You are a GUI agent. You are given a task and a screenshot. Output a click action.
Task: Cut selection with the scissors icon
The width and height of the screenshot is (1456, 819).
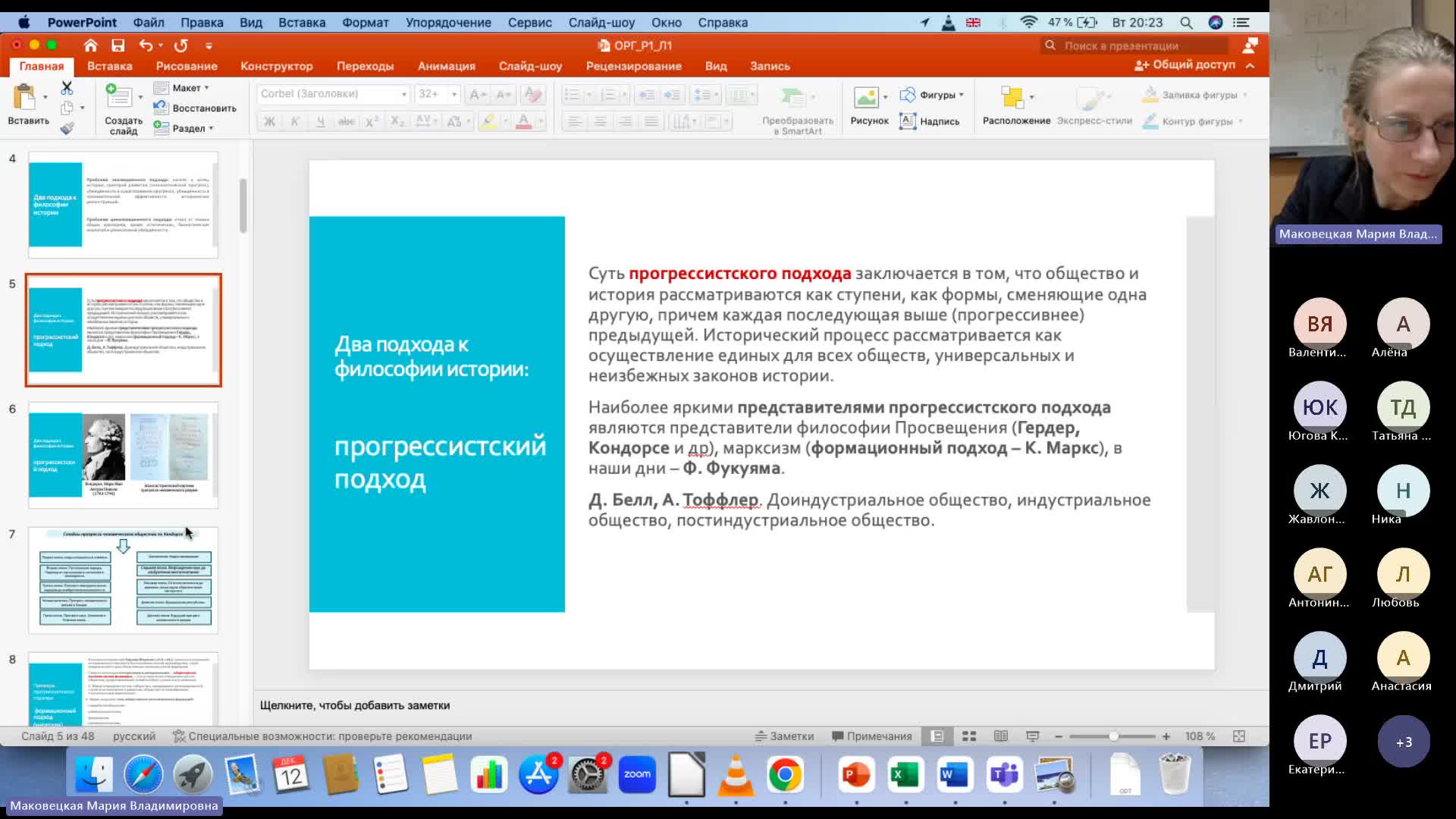[x=67, y=88]
